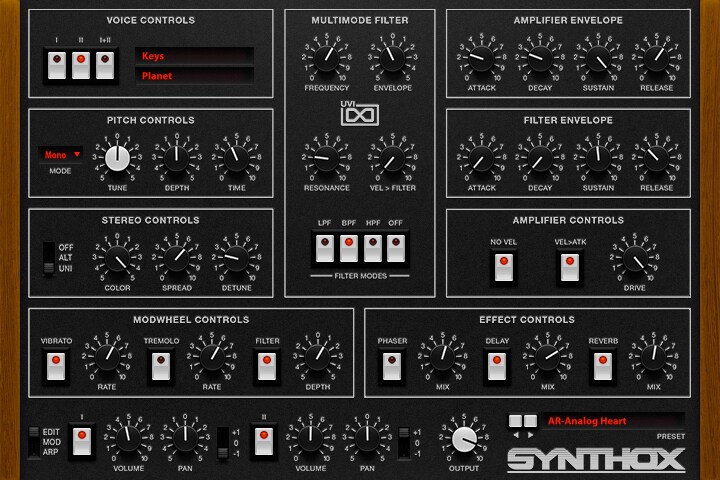
Task: Toggle the VIBRATO modwheel switch
Action: point(56,366)
